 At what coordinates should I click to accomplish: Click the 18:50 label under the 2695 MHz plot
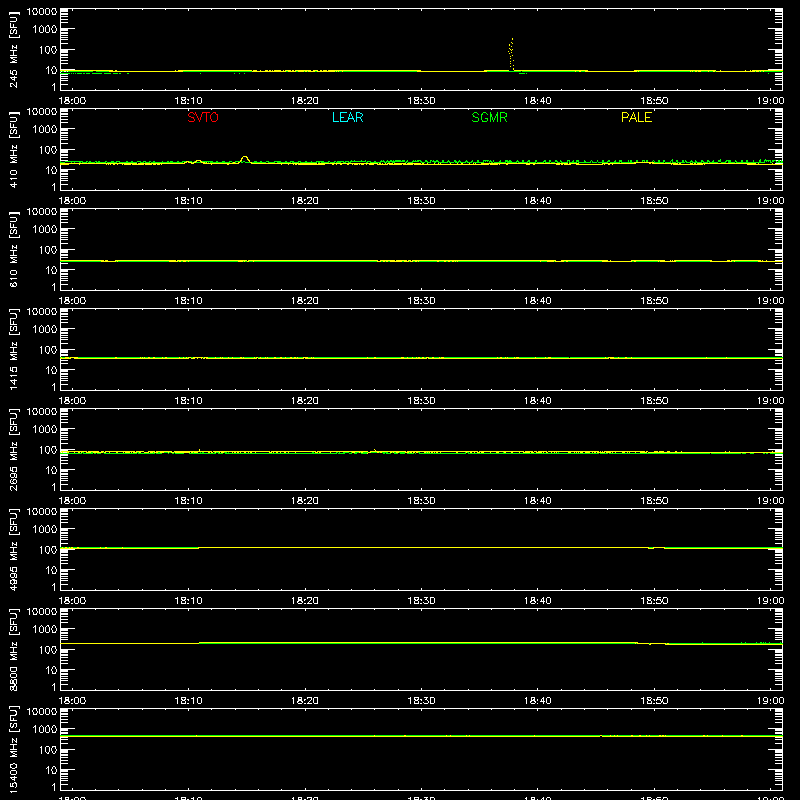(x=654, y=501)
